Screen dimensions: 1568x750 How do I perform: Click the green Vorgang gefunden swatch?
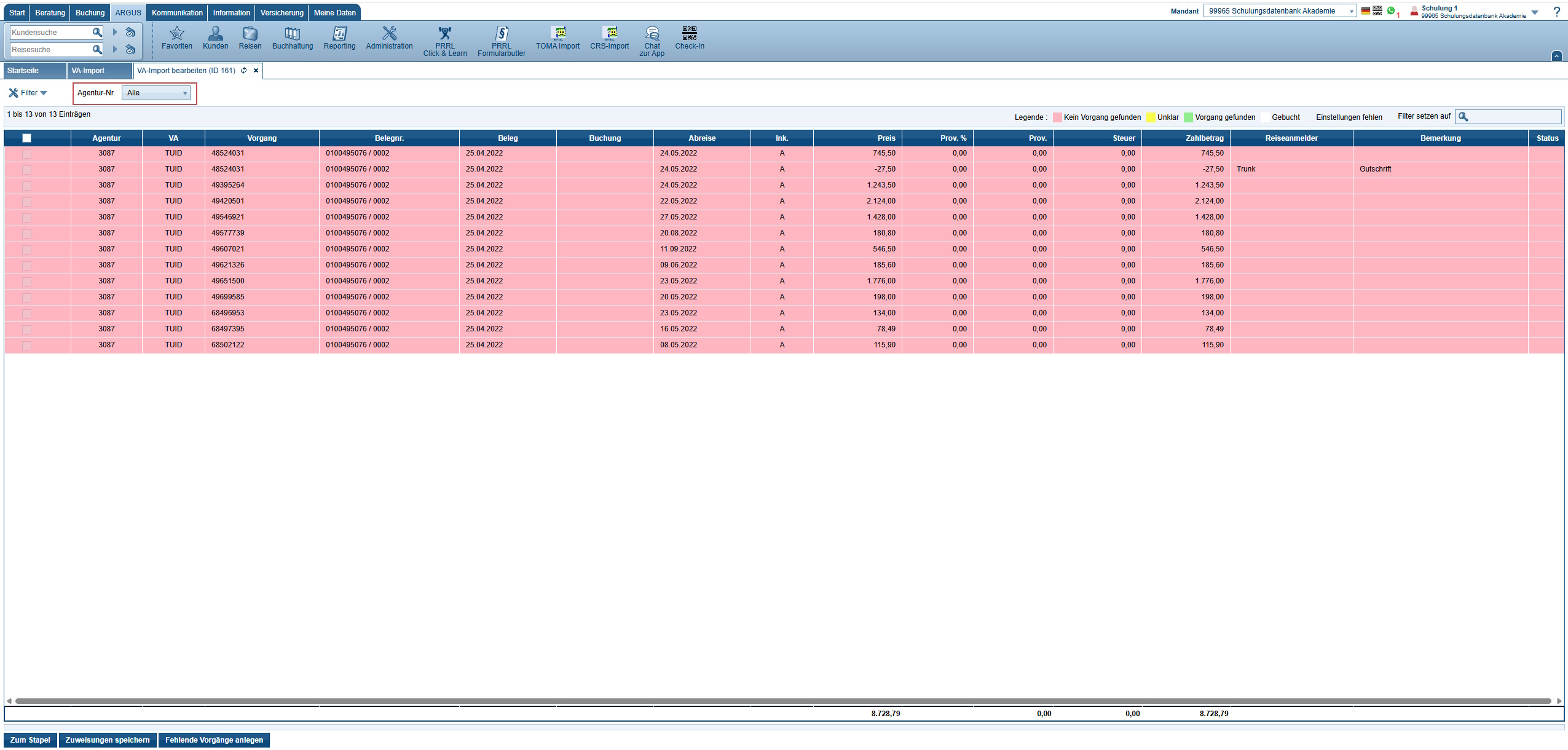point(1188,117)
